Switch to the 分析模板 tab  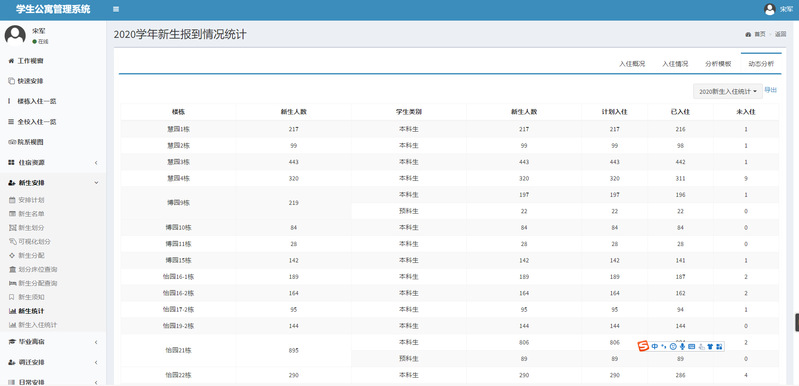pos(718,64)
